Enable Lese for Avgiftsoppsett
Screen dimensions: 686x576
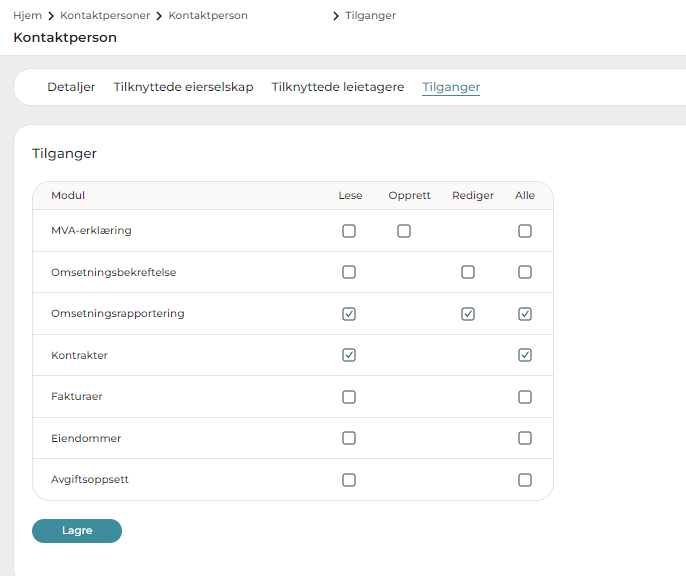(349, 480)
